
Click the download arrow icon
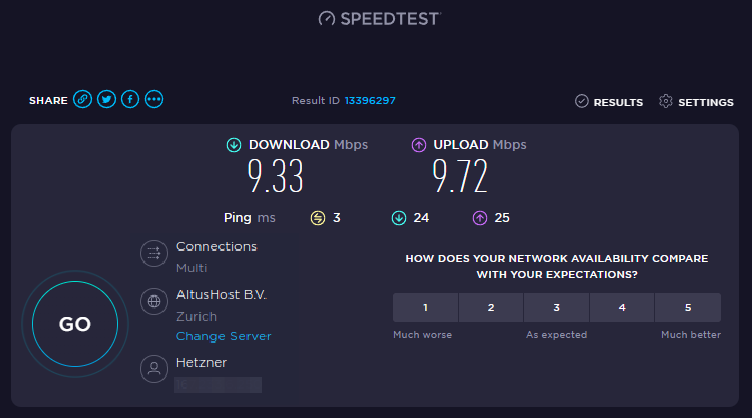click(x=234, y=145)
